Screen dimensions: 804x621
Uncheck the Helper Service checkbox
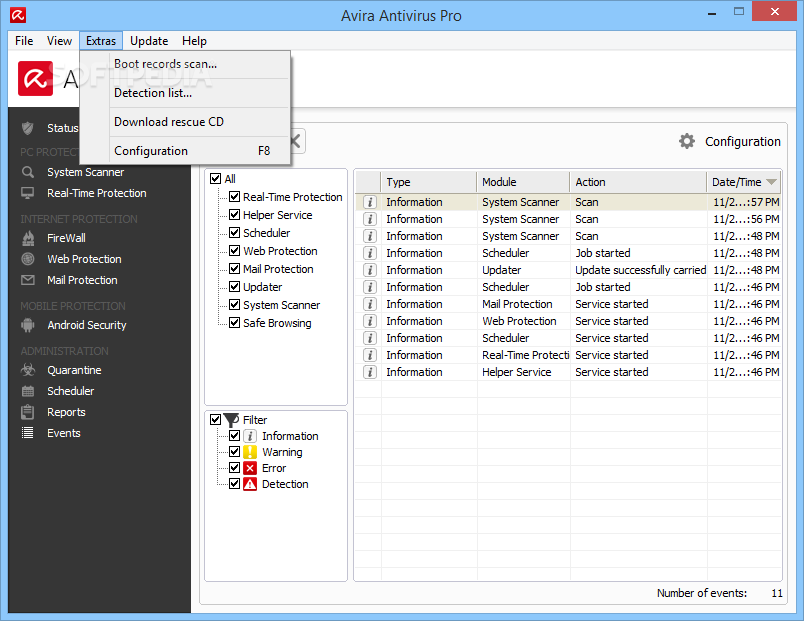234,215
